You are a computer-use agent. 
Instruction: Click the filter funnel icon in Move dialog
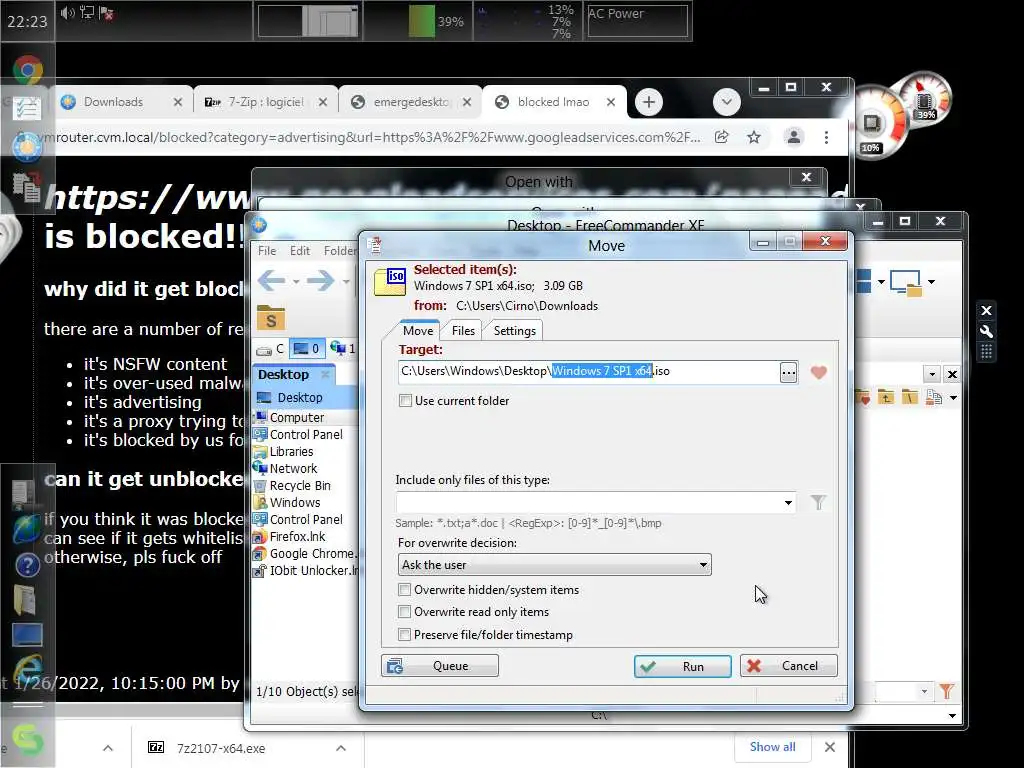point(818,502)
